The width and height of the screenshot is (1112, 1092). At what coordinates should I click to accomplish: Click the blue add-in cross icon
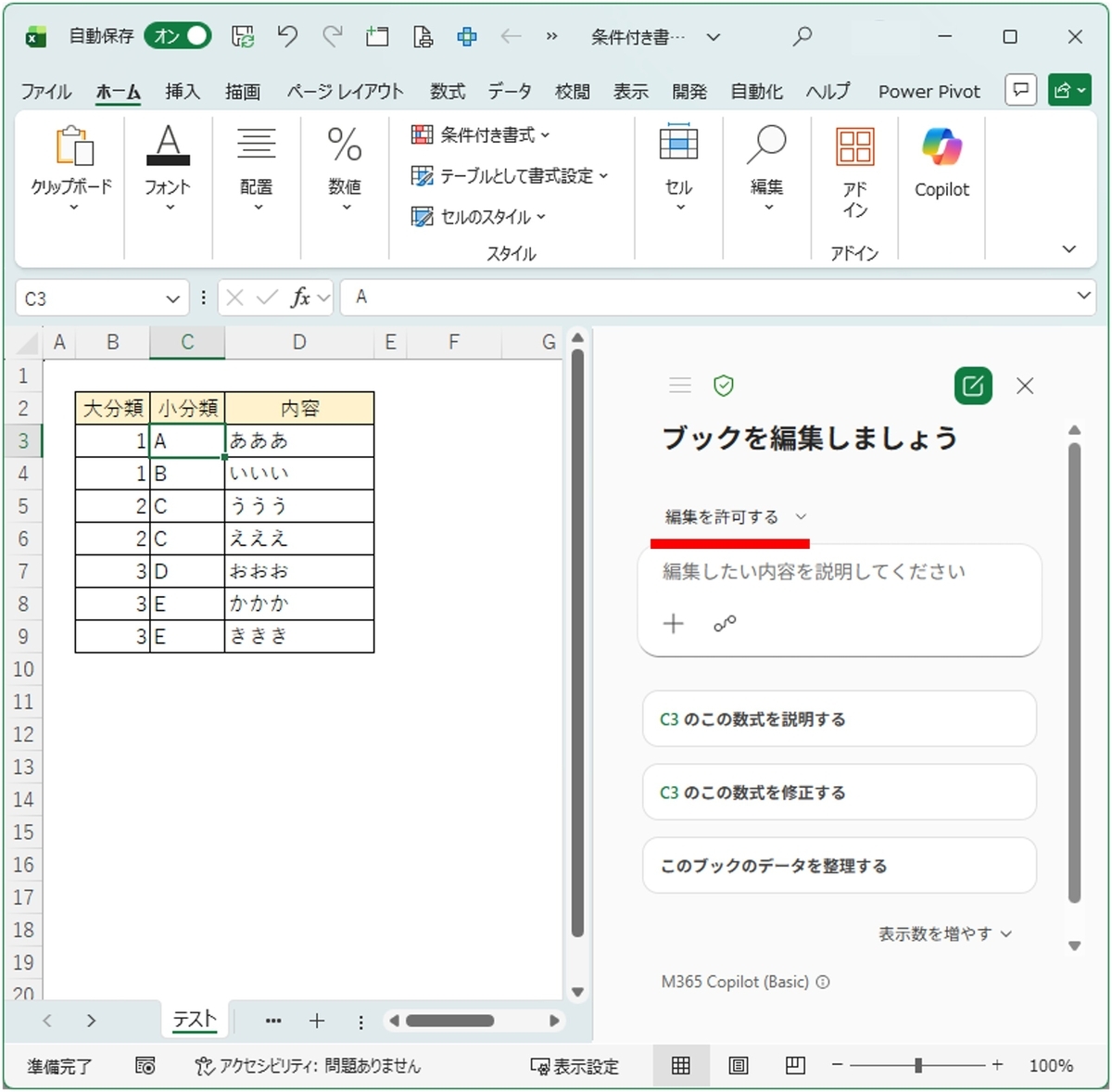pos(467,36)
